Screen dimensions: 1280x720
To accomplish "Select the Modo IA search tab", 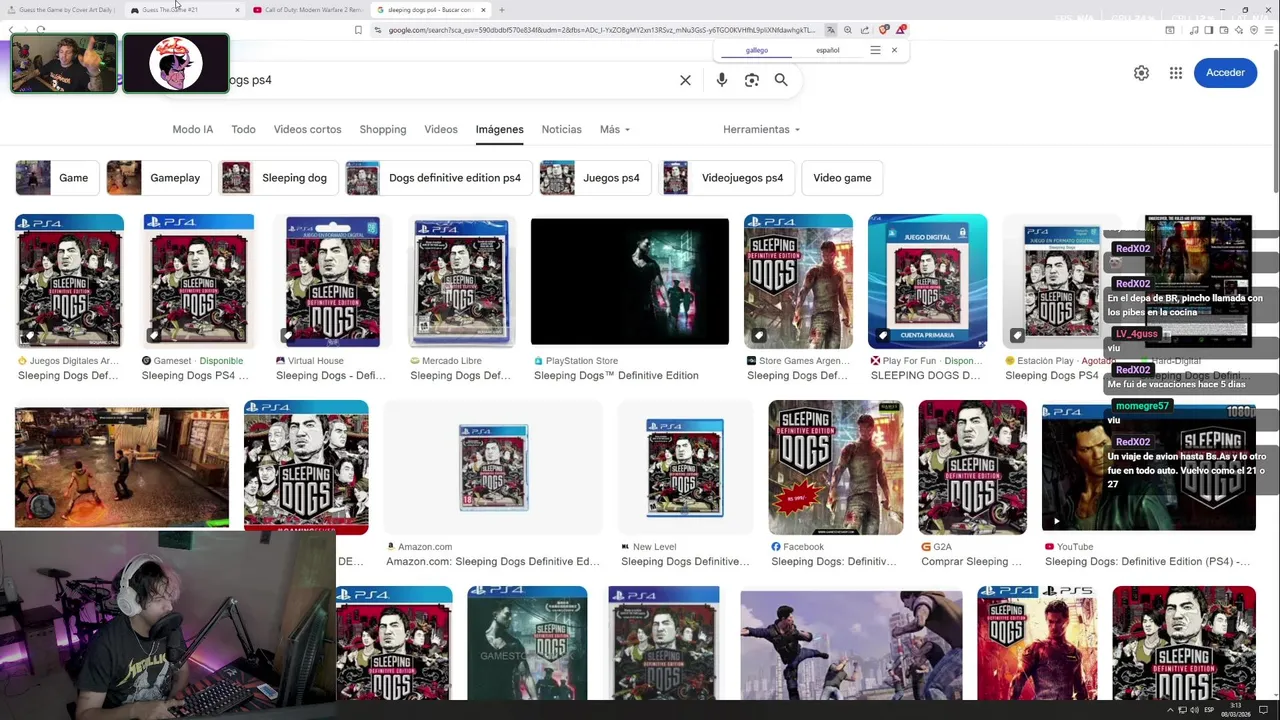I will (193, 129).
